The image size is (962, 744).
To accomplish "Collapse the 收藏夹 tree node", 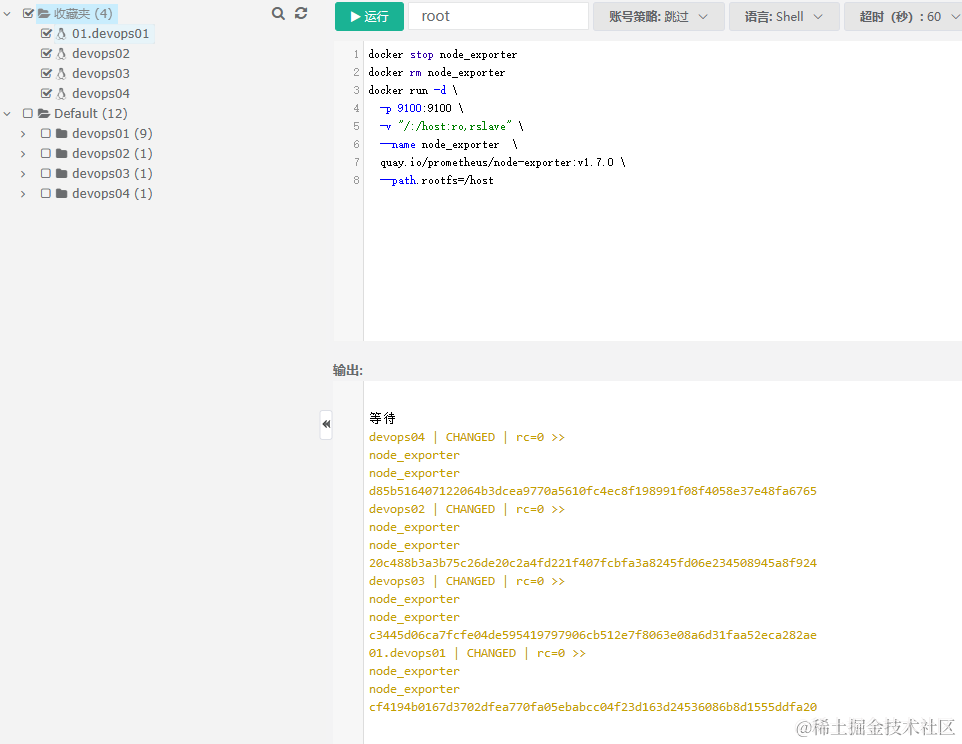I will click(x=7, y=13).
